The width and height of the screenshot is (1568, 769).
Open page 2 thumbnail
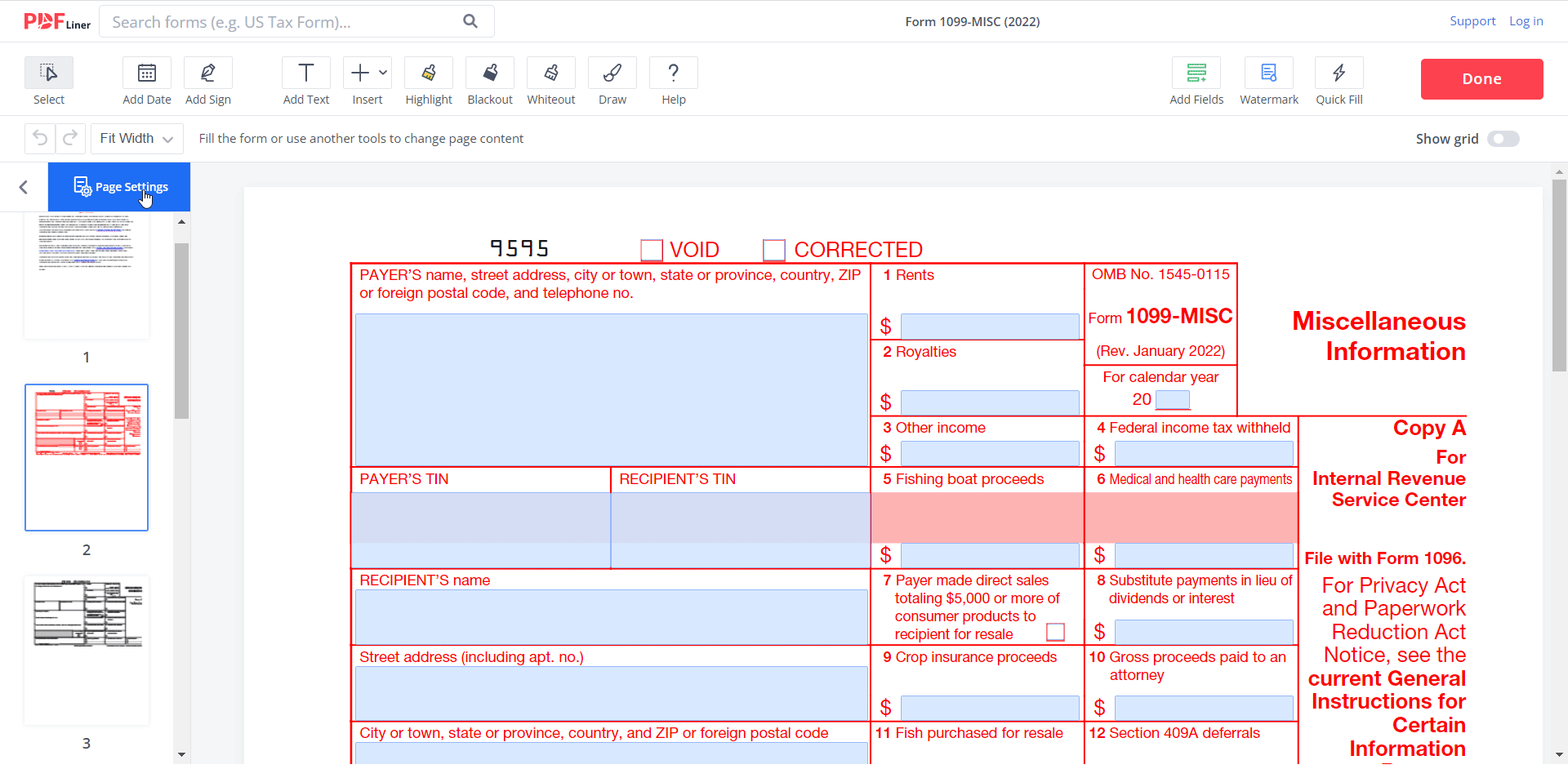pos(87,457)
